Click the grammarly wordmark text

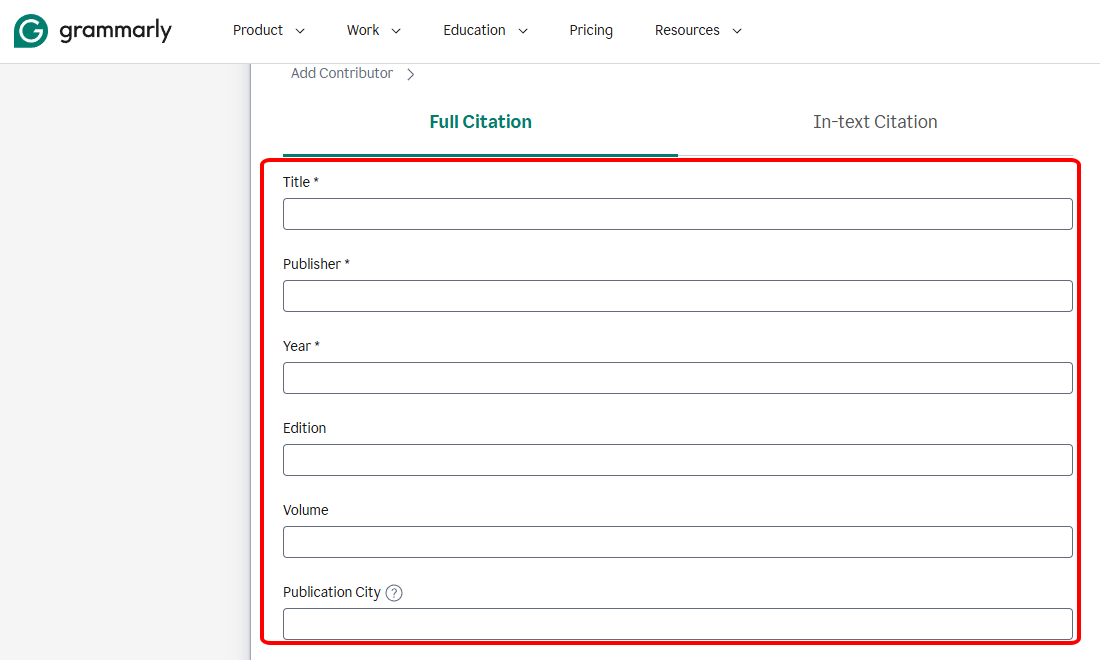116,31
